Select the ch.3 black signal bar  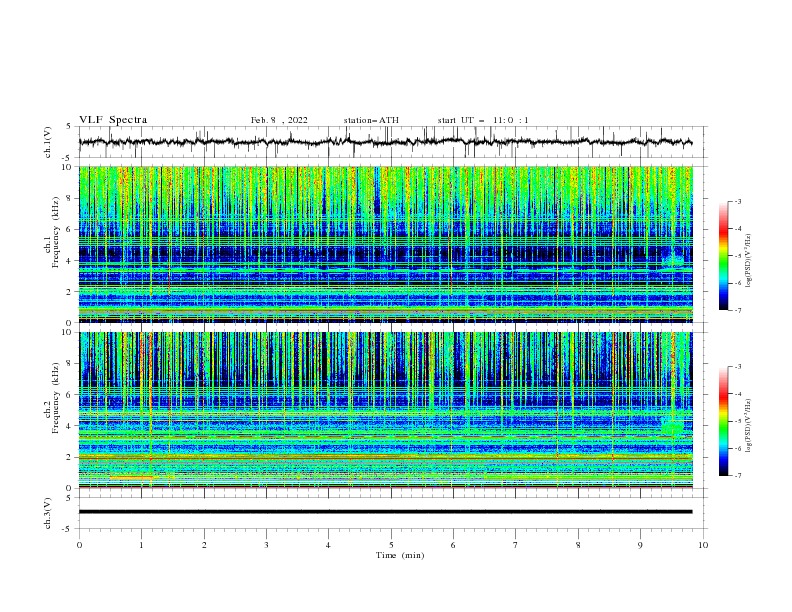385,512
